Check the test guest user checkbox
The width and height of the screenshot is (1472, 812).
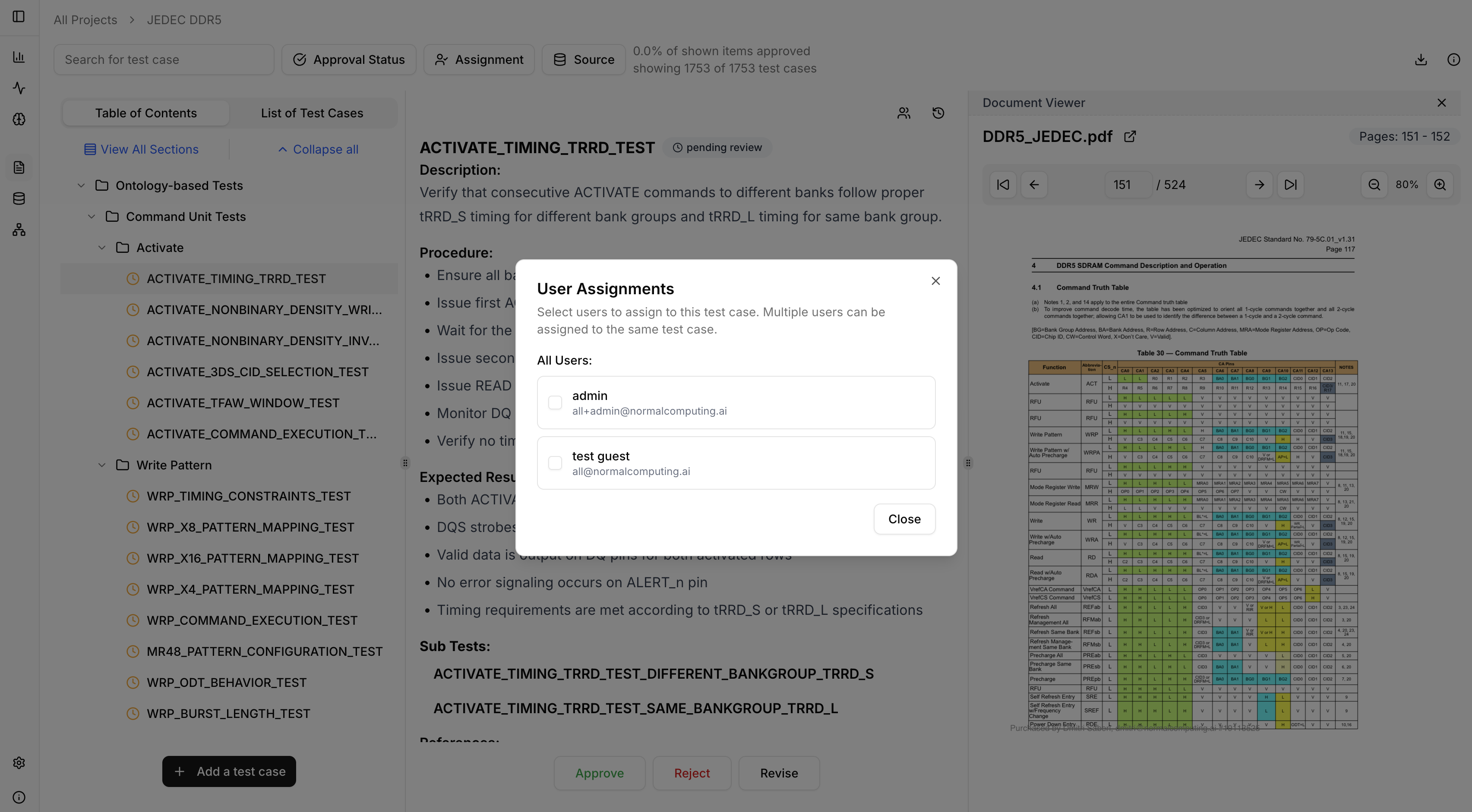(555, 463)
